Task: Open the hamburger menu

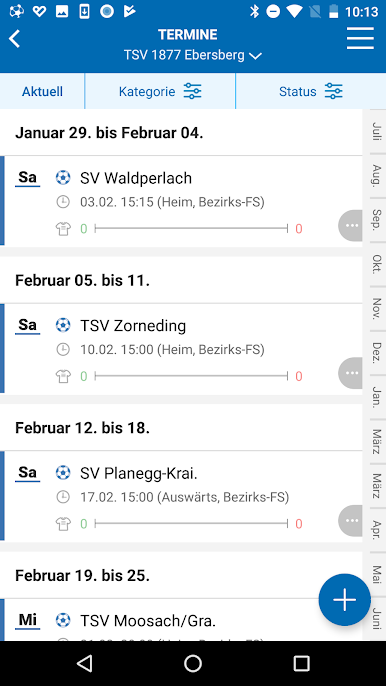Action: (360, 38)
